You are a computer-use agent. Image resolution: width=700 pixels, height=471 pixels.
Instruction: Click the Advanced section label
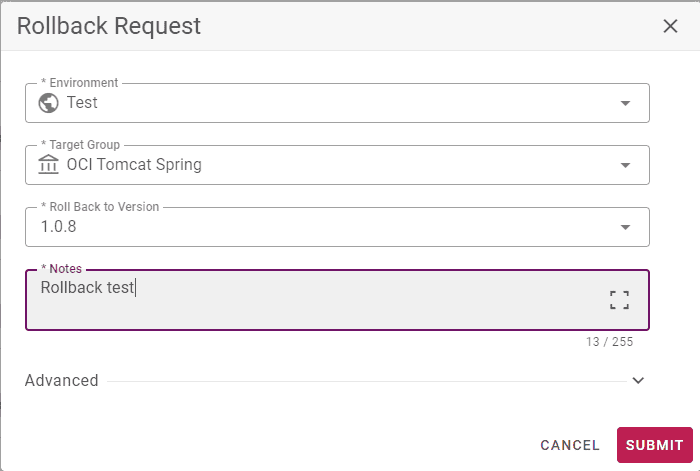pos(62,380)
